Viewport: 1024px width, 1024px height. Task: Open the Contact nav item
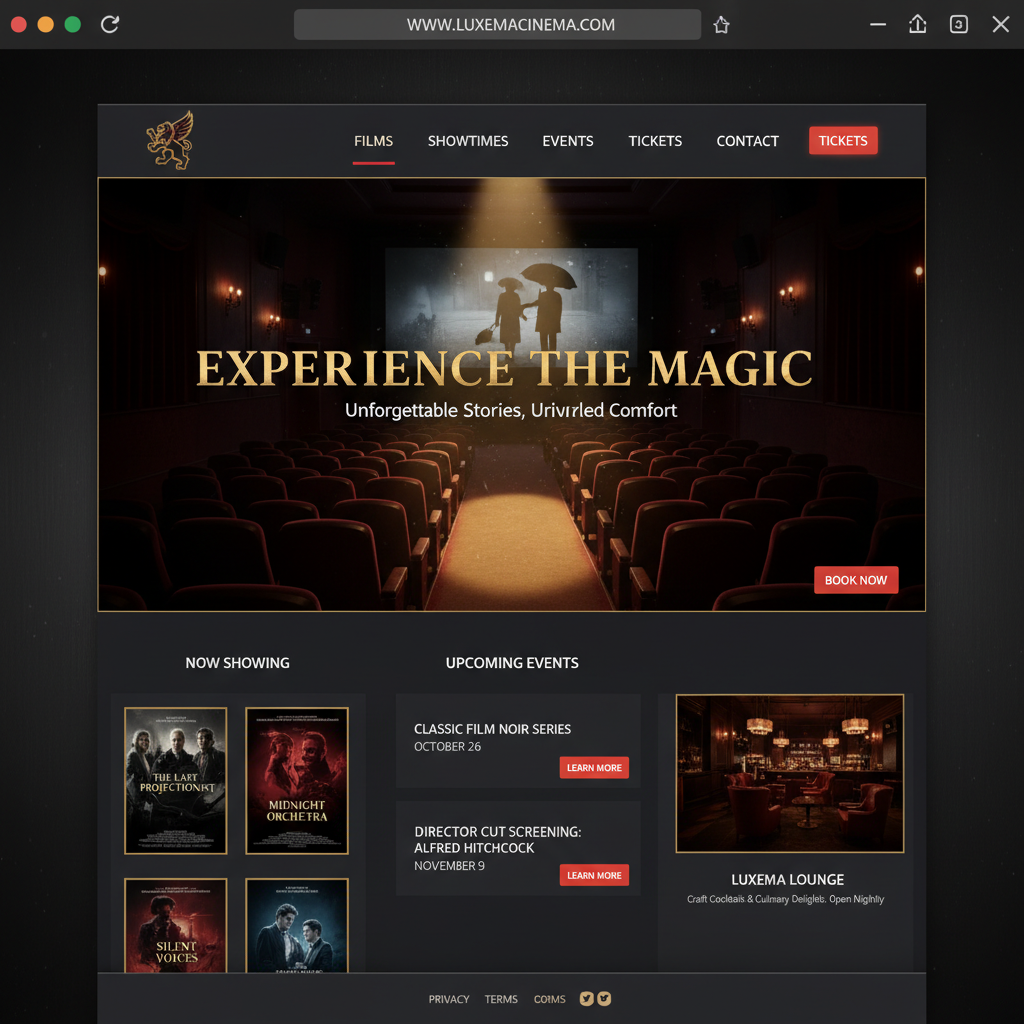[747, 141]
